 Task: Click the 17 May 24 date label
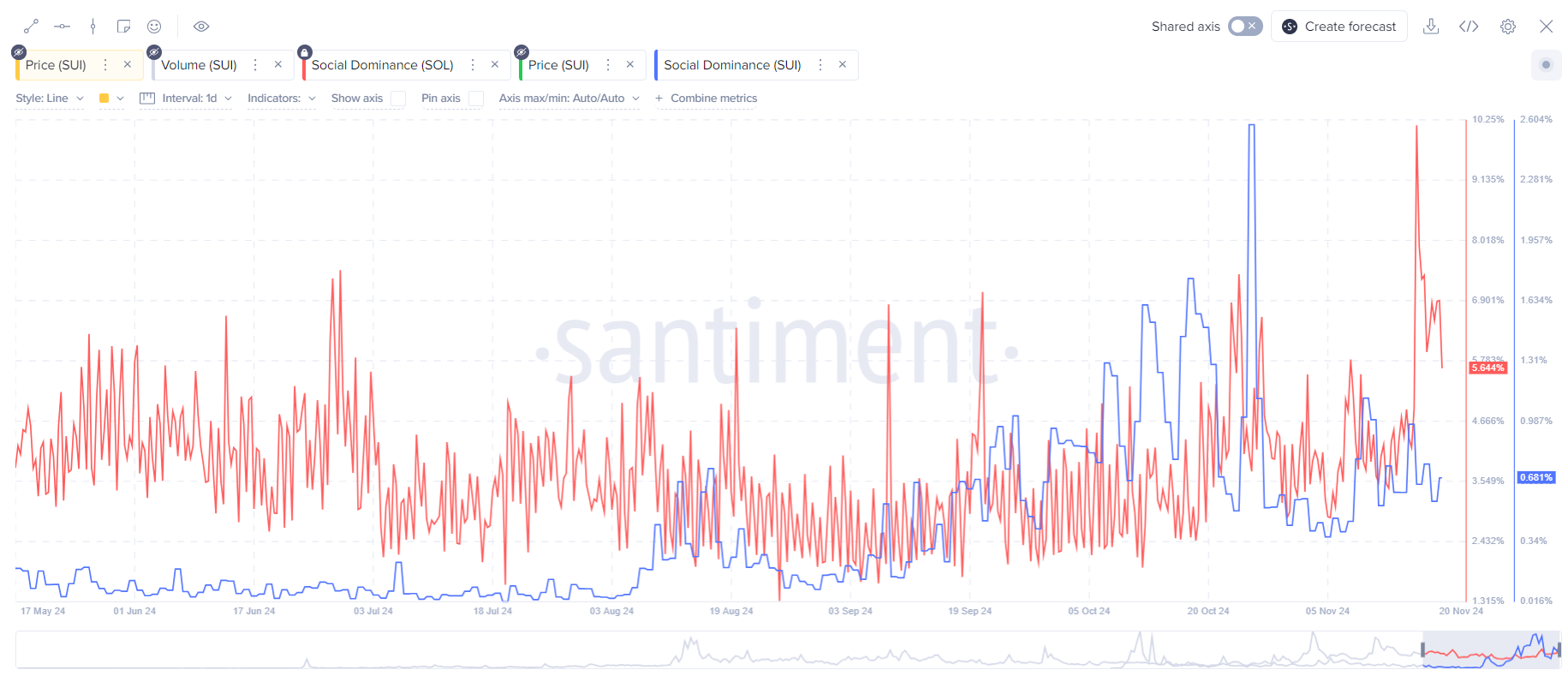[43, 611]
